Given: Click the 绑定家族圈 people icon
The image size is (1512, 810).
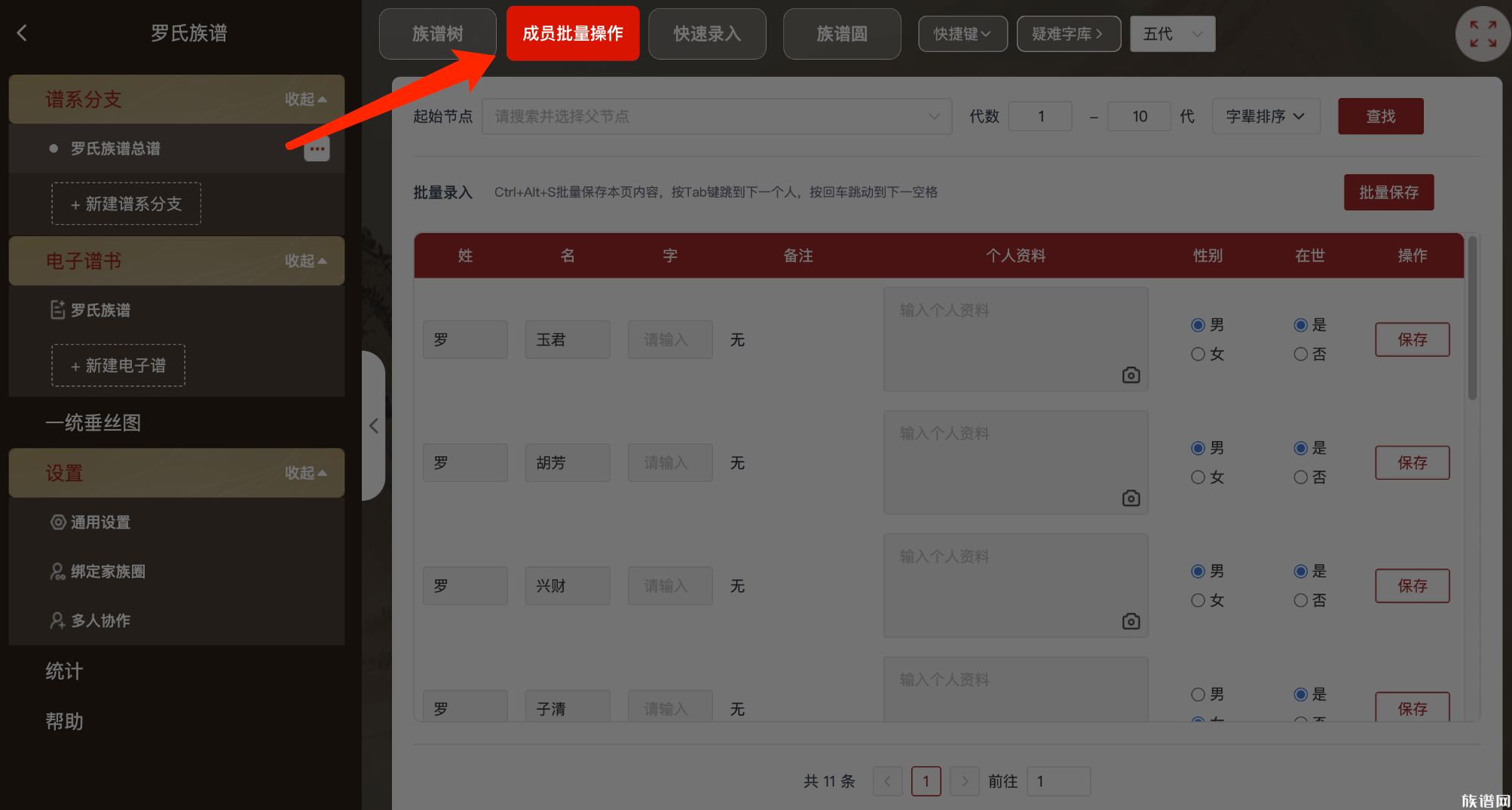Looking at the screenshot, I should [x=57, y=572].
